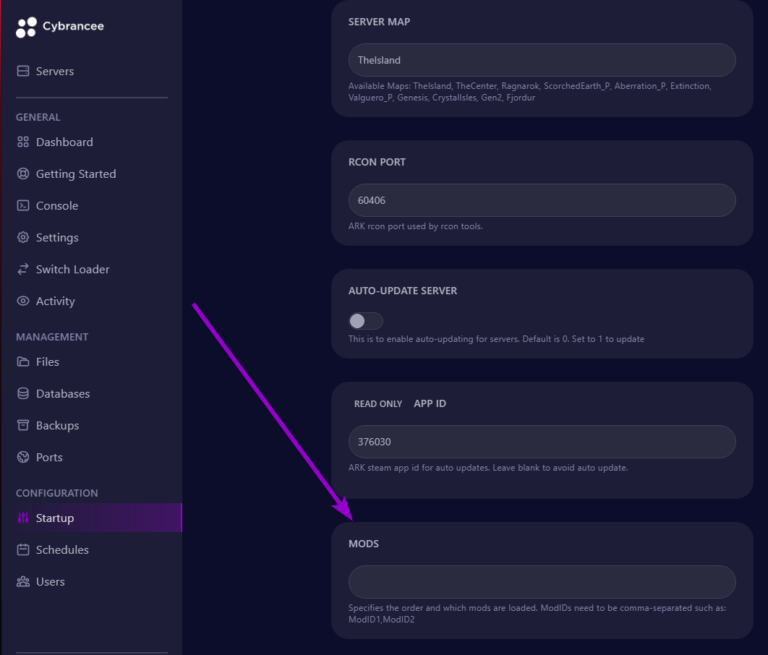Click the Schedules calendar icon
The width and height of the screenshot is (768, 655).
[x=23, y=550]
